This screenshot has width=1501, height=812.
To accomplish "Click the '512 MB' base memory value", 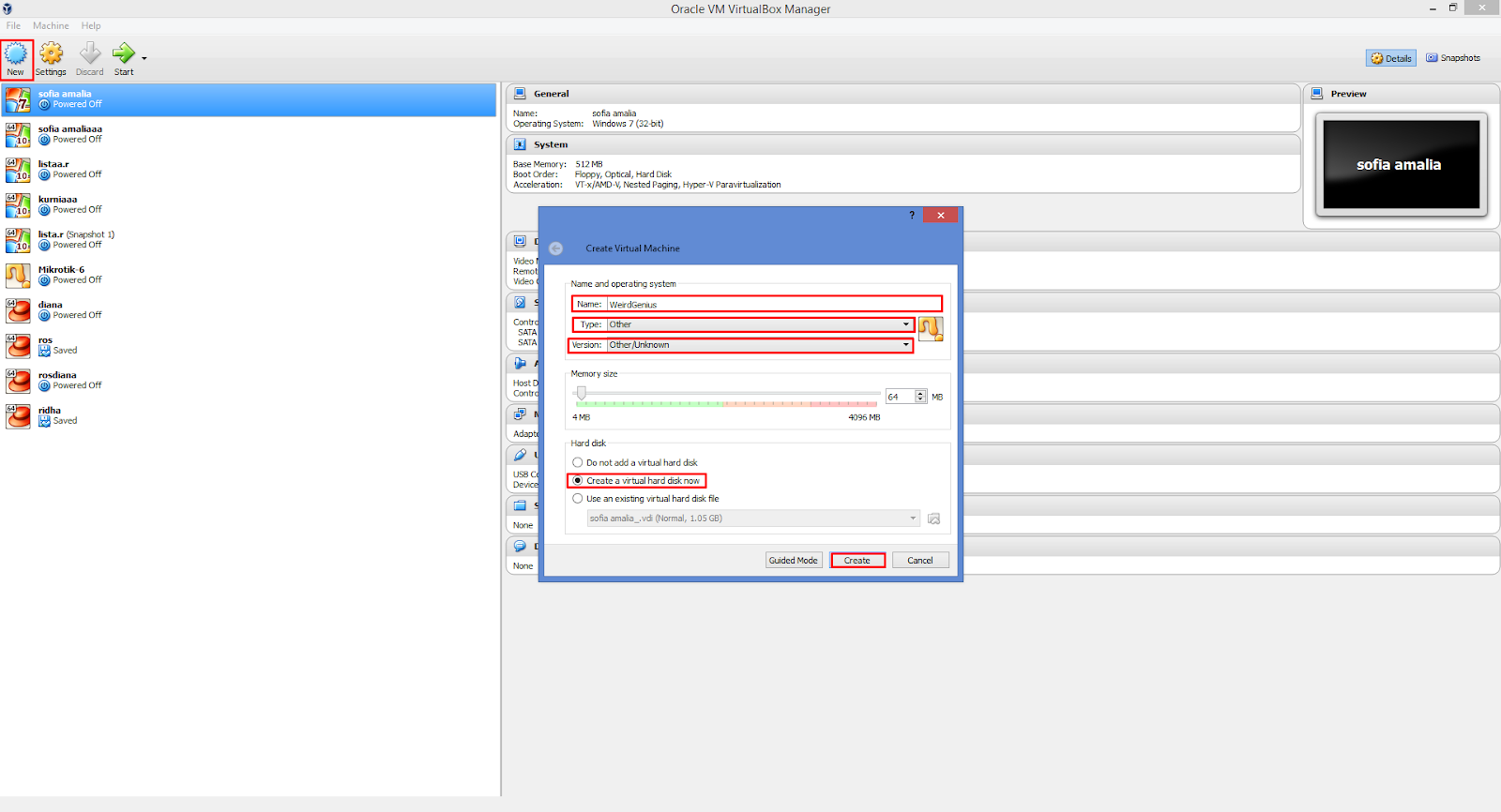I will tap(589, 164).
